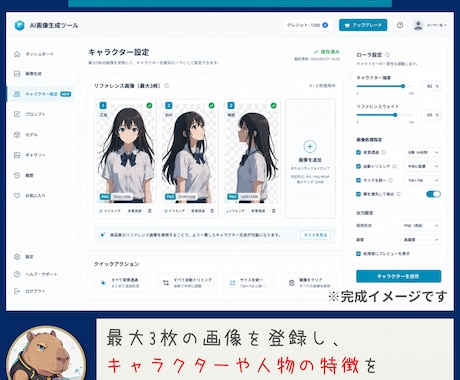Delete reference image 2 with trash icon

[x=212, y=211]
